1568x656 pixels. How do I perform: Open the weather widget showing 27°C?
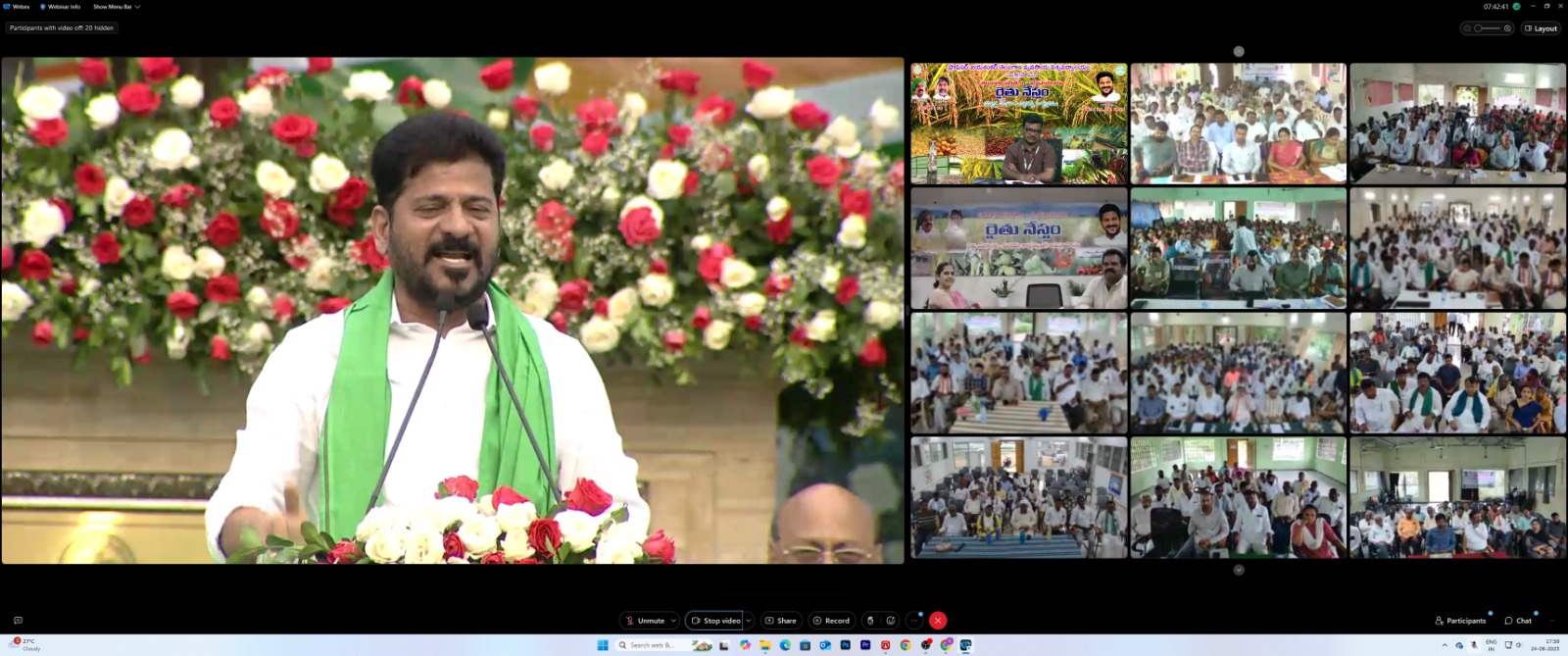(26, 644)
